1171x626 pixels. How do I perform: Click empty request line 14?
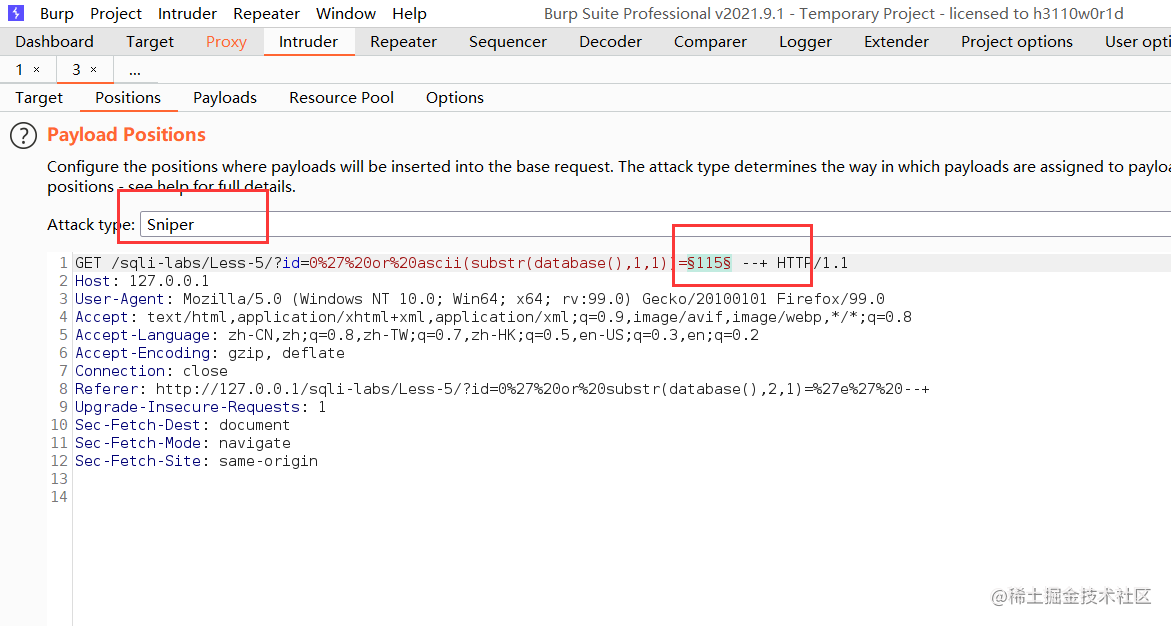pos(620,497)
